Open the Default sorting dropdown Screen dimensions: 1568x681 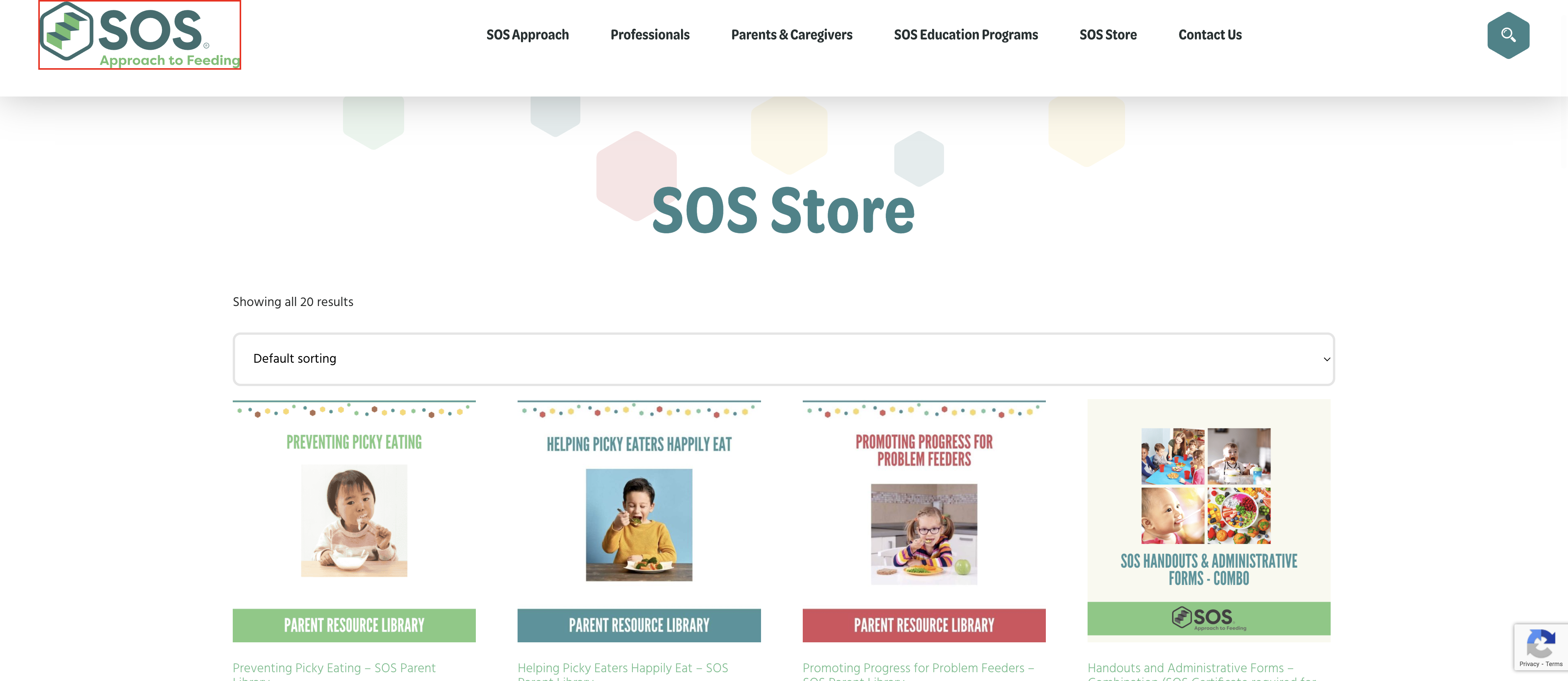(783, 359)
